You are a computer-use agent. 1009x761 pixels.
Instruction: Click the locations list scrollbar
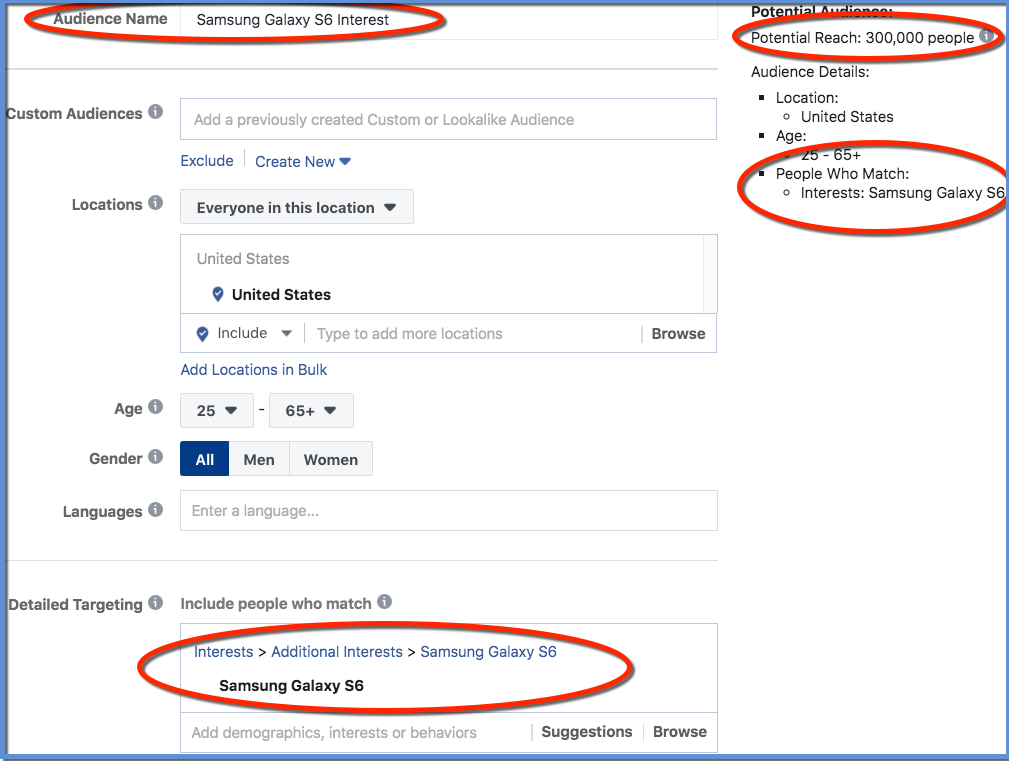(x=710, y=274)
